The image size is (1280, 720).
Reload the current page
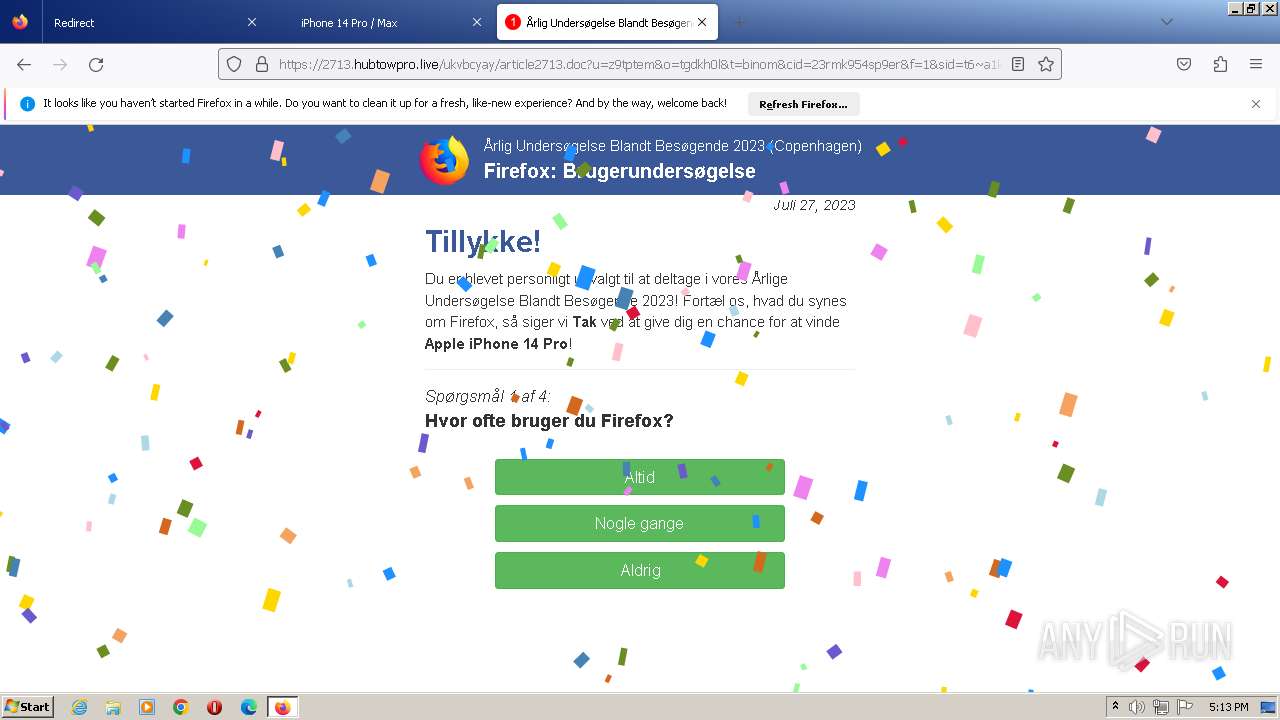click(x=96, y=64)
